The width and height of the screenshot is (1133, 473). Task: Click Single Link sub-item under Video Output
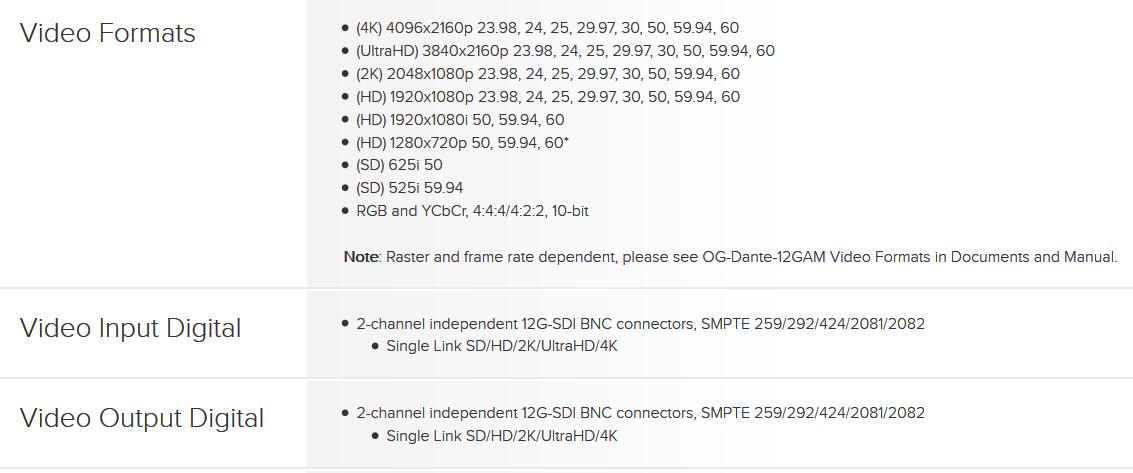pyautogui.click(x=501, y=436)
